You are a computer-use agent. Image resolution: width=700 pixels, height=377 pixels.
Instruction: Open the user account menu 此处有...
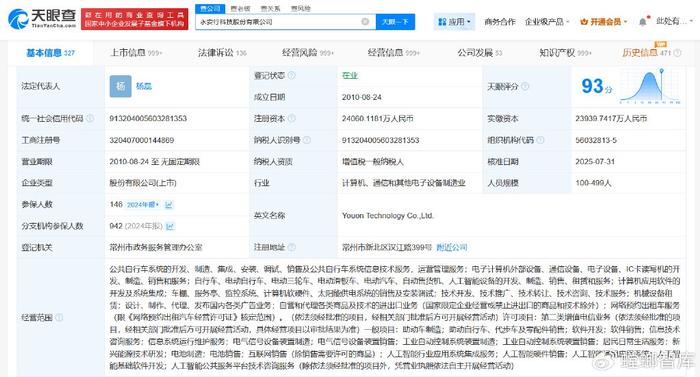[x=674, y=21]
